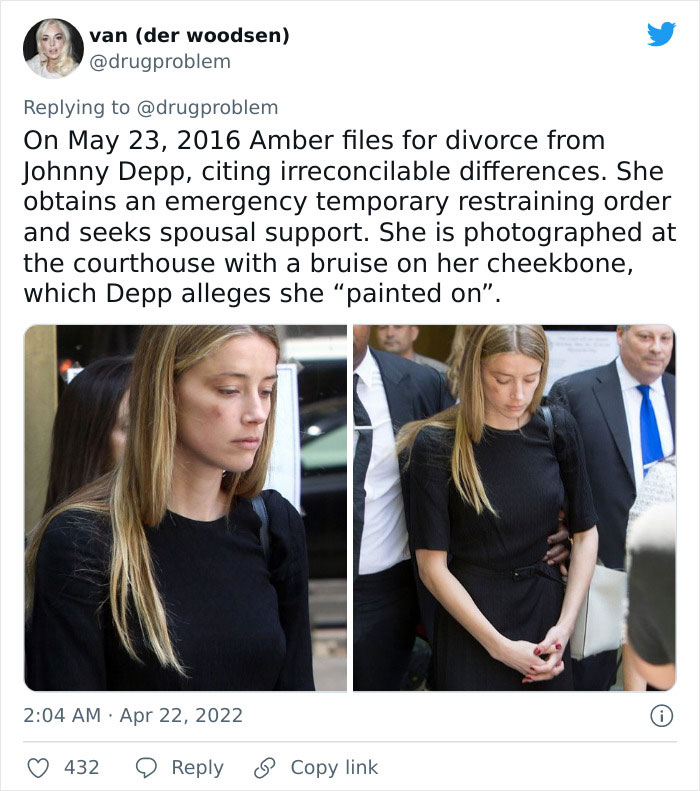
Task: Click the @drugproblem handle below the name
Action: coord(160,62)
